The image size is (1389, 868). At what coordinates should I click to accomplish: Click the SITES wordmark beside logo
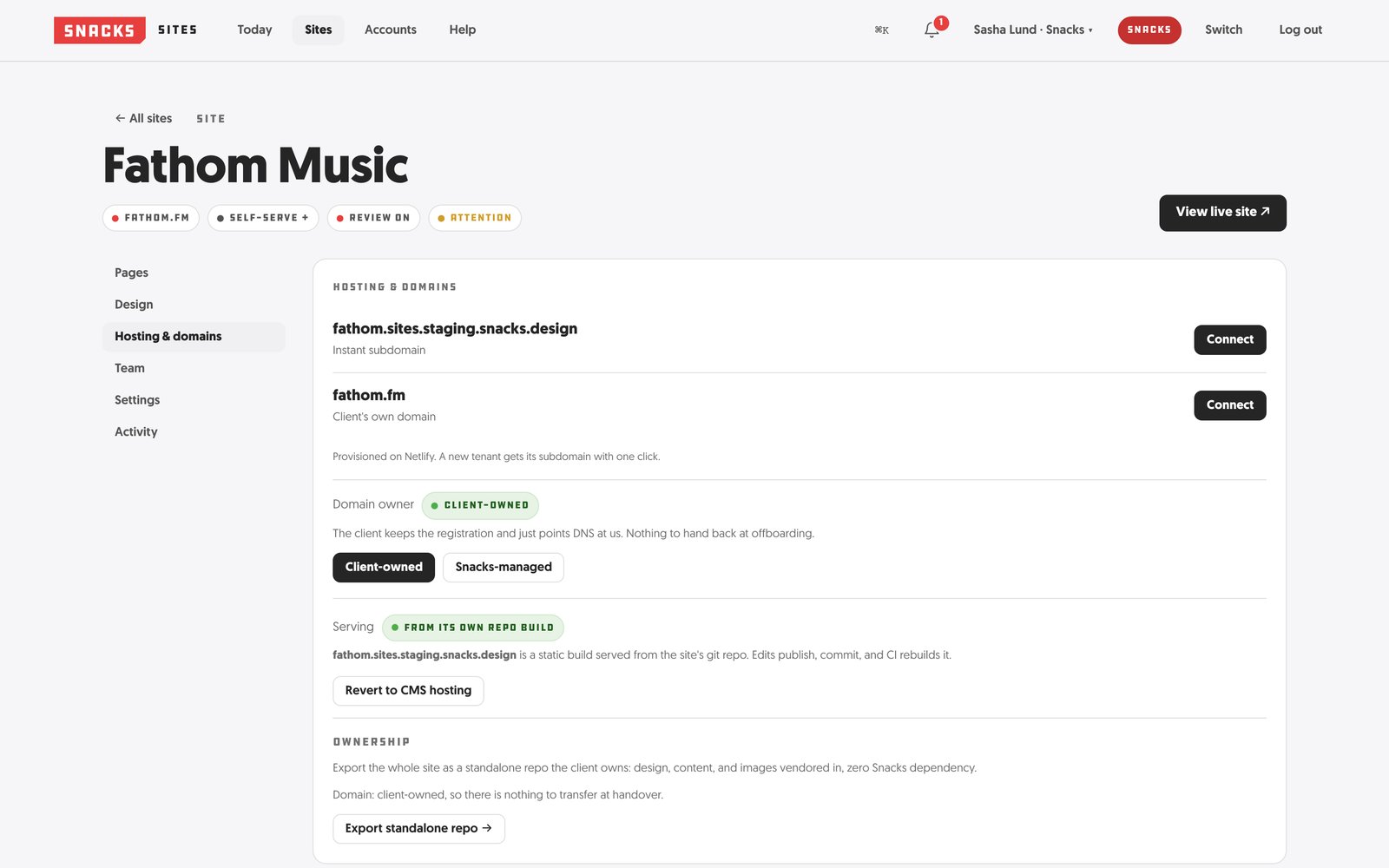point(177,30)
